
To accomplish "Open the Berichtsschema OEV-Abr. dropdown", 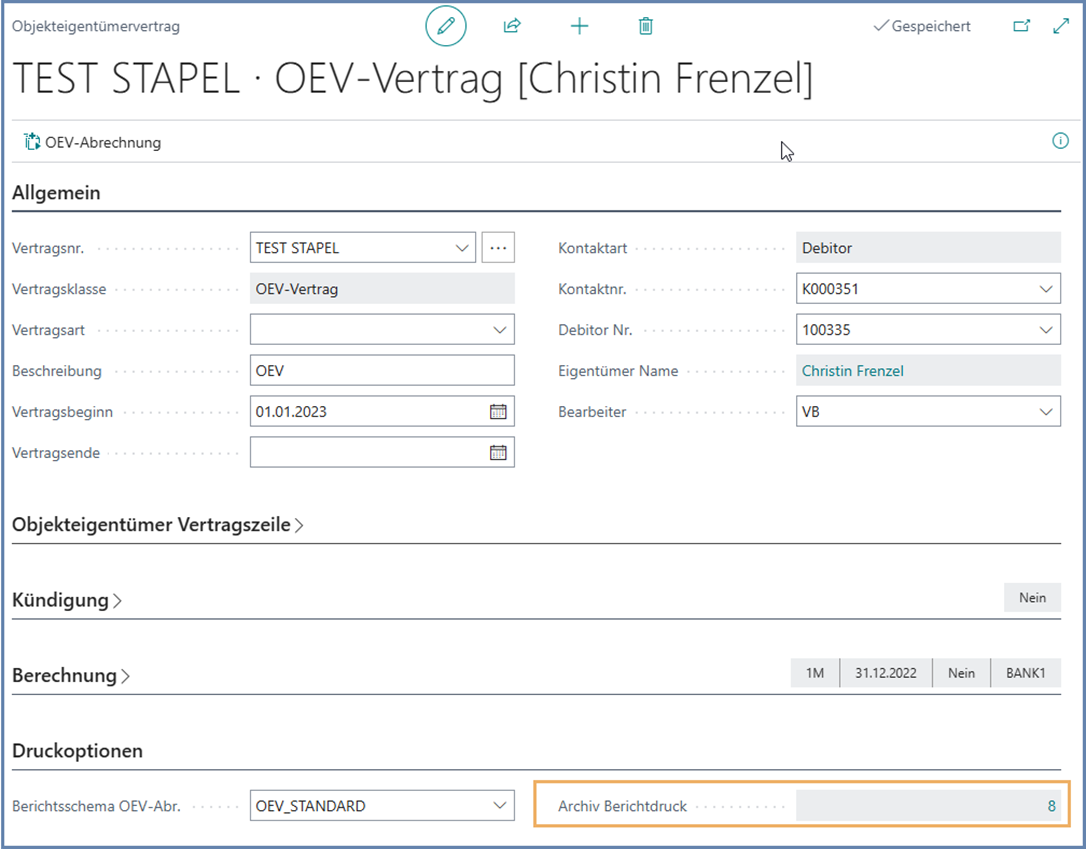I will (499, 806).
